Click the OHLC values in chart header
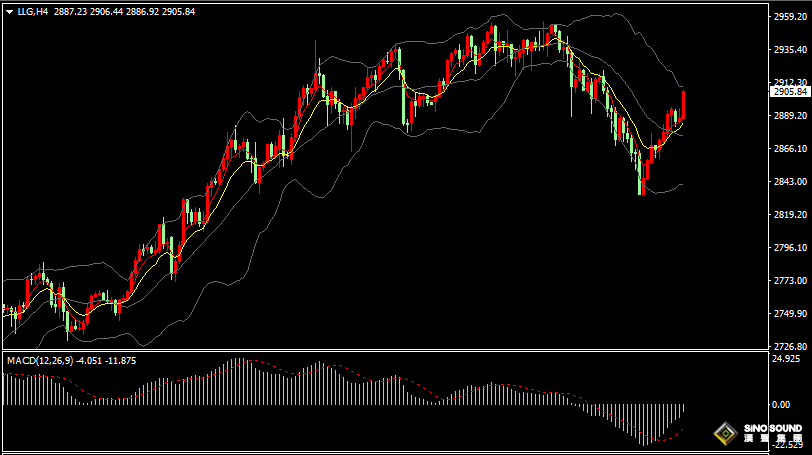The image size is (812, 455). (124, 12)
